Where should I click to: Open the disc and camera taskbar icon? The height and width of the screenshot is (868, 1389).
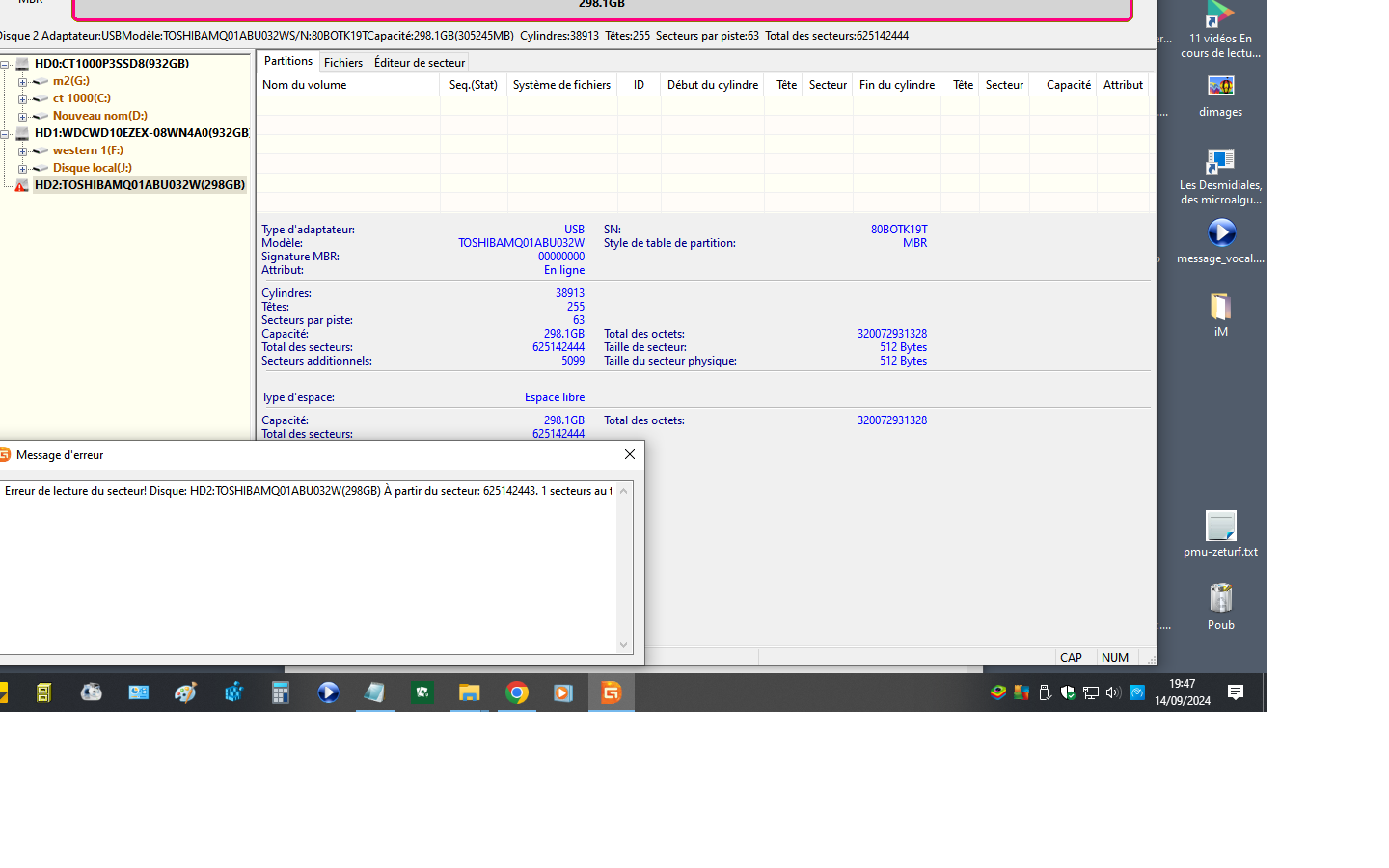point(92,692)
